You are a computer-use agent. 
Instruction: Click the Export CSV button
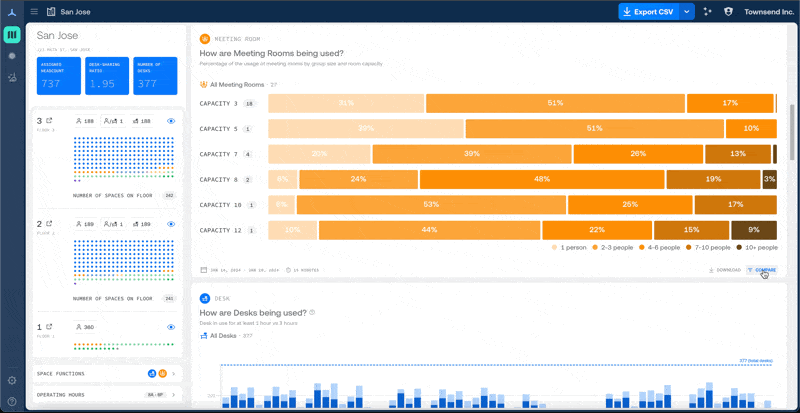click(647, 12)
